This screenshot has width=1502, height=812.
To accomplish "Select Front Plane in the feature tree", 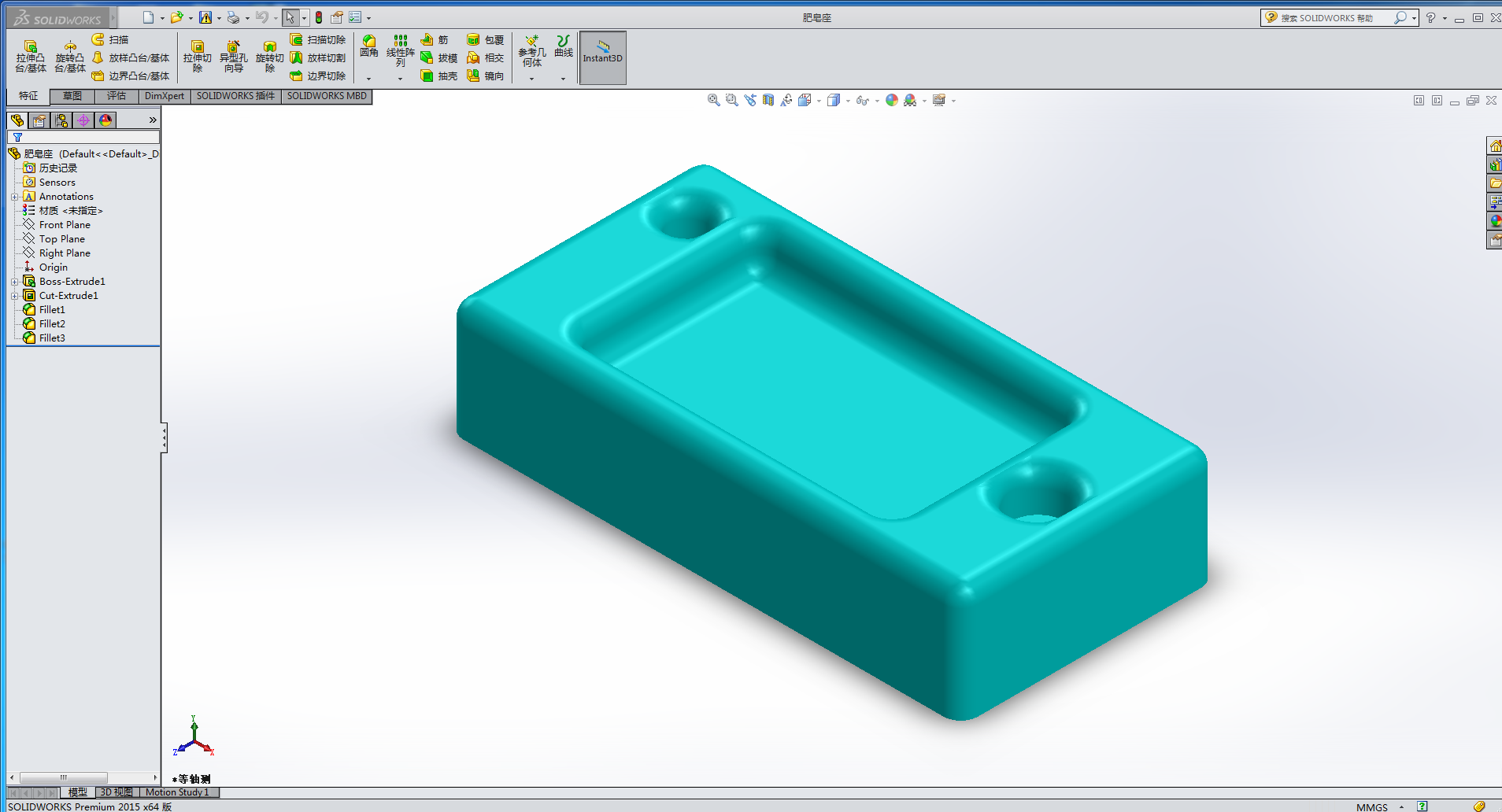I will point(57,225).
